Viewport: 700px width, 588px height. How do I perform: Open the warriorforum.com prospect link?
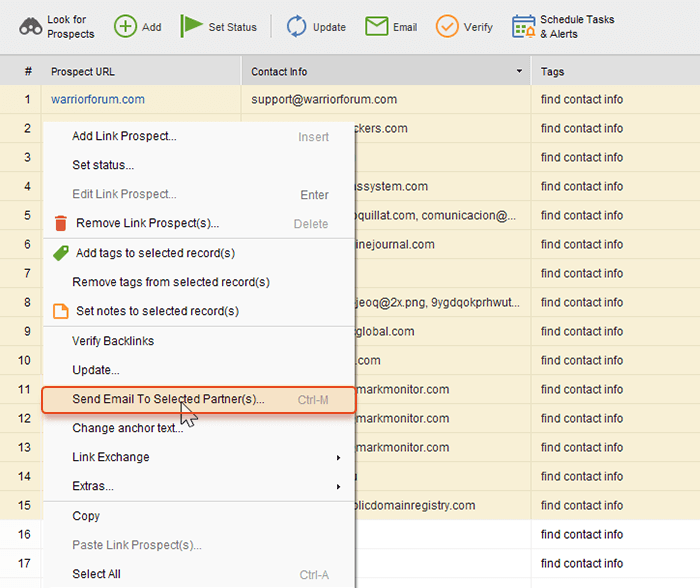[98, 99]
